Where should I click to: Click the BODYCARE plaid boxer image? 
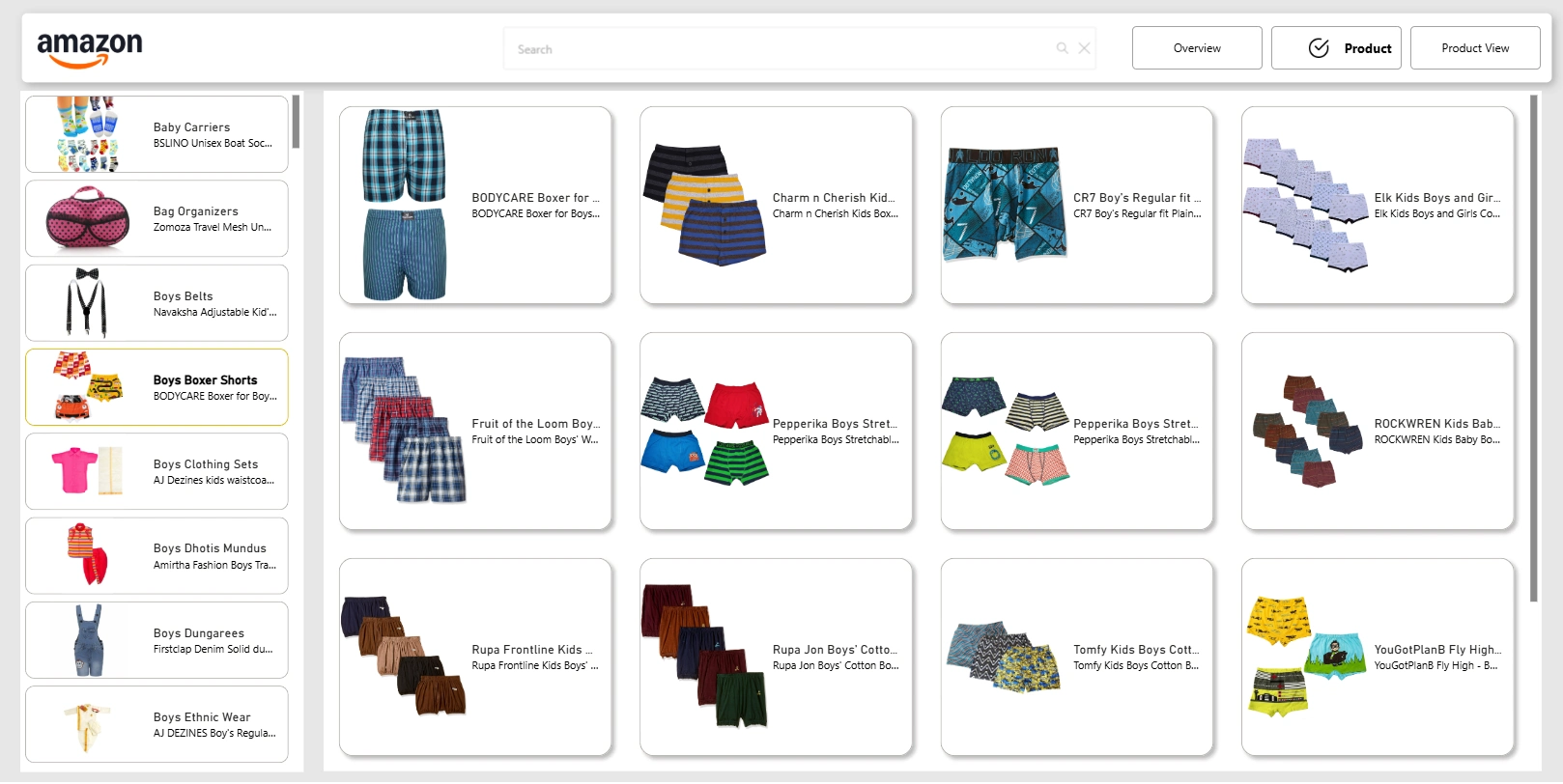click(405, 206)
